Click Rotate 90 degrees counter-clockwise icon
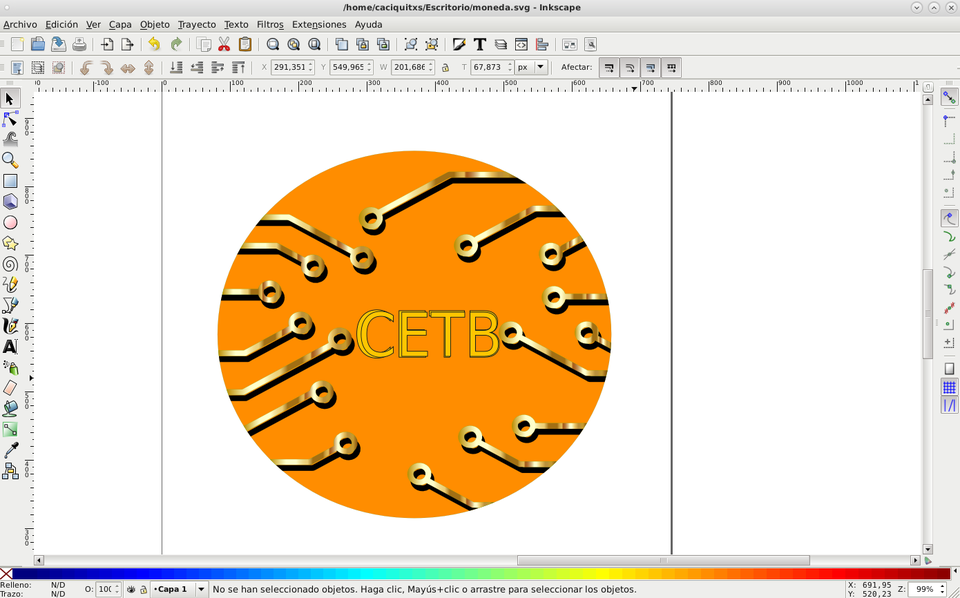The width and height of the screenshot is (960, 598). click(x=86, y=67)
